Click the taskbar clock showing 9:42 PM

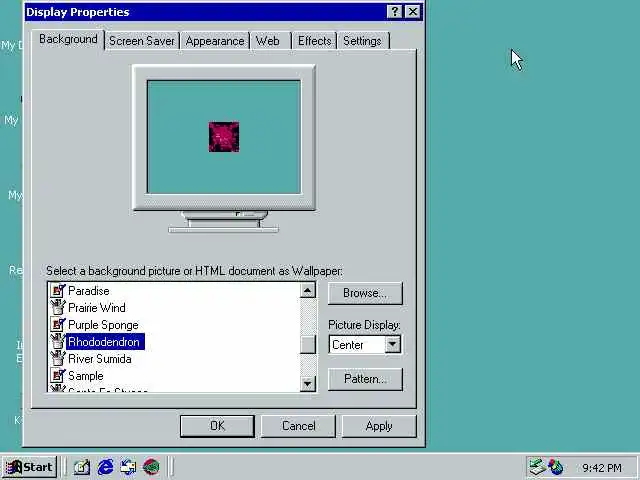pyautogui.click(x=602, y=467)
